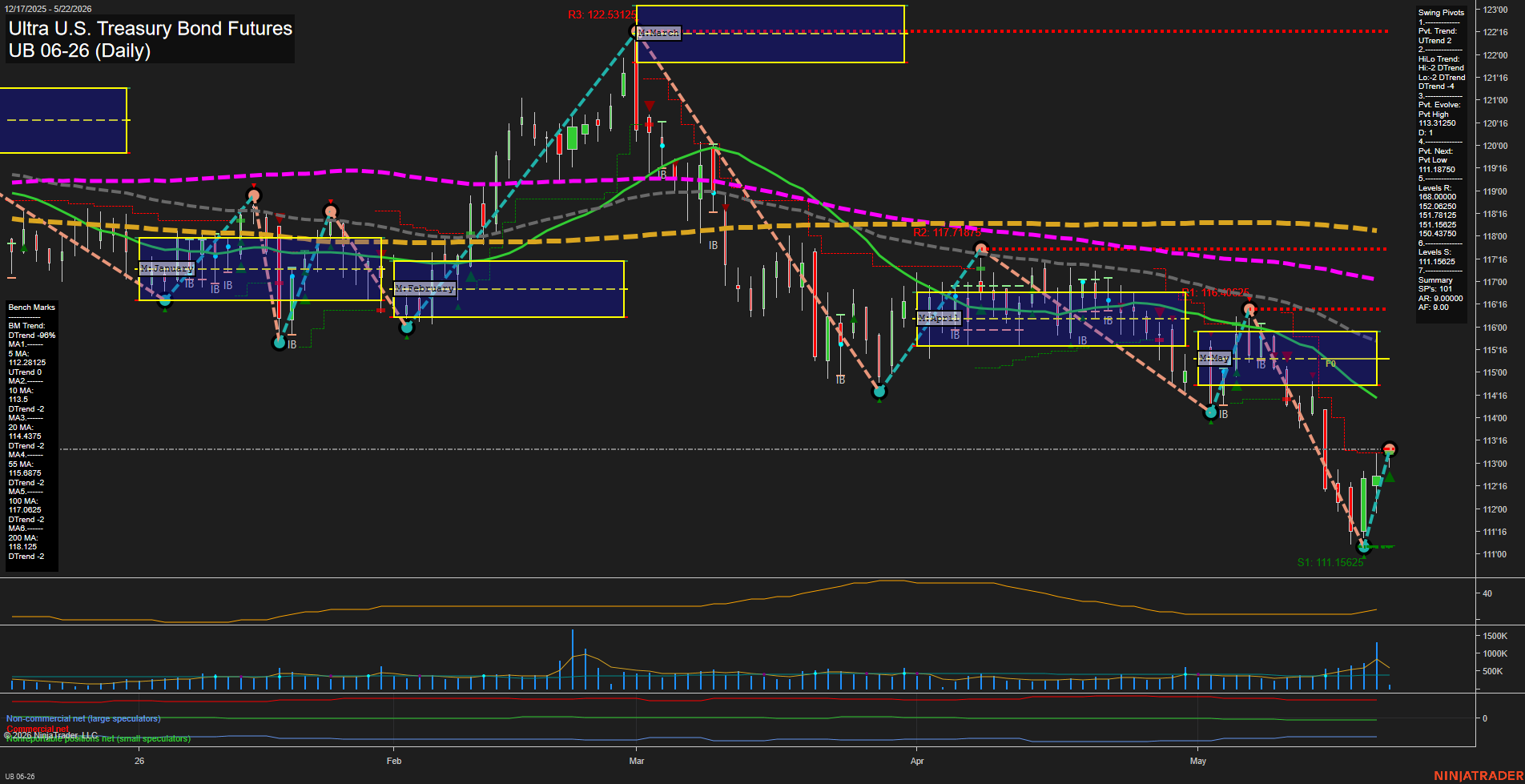
Task: Click the swing high pivot marker at the R2 line
Action: [982, 249]
